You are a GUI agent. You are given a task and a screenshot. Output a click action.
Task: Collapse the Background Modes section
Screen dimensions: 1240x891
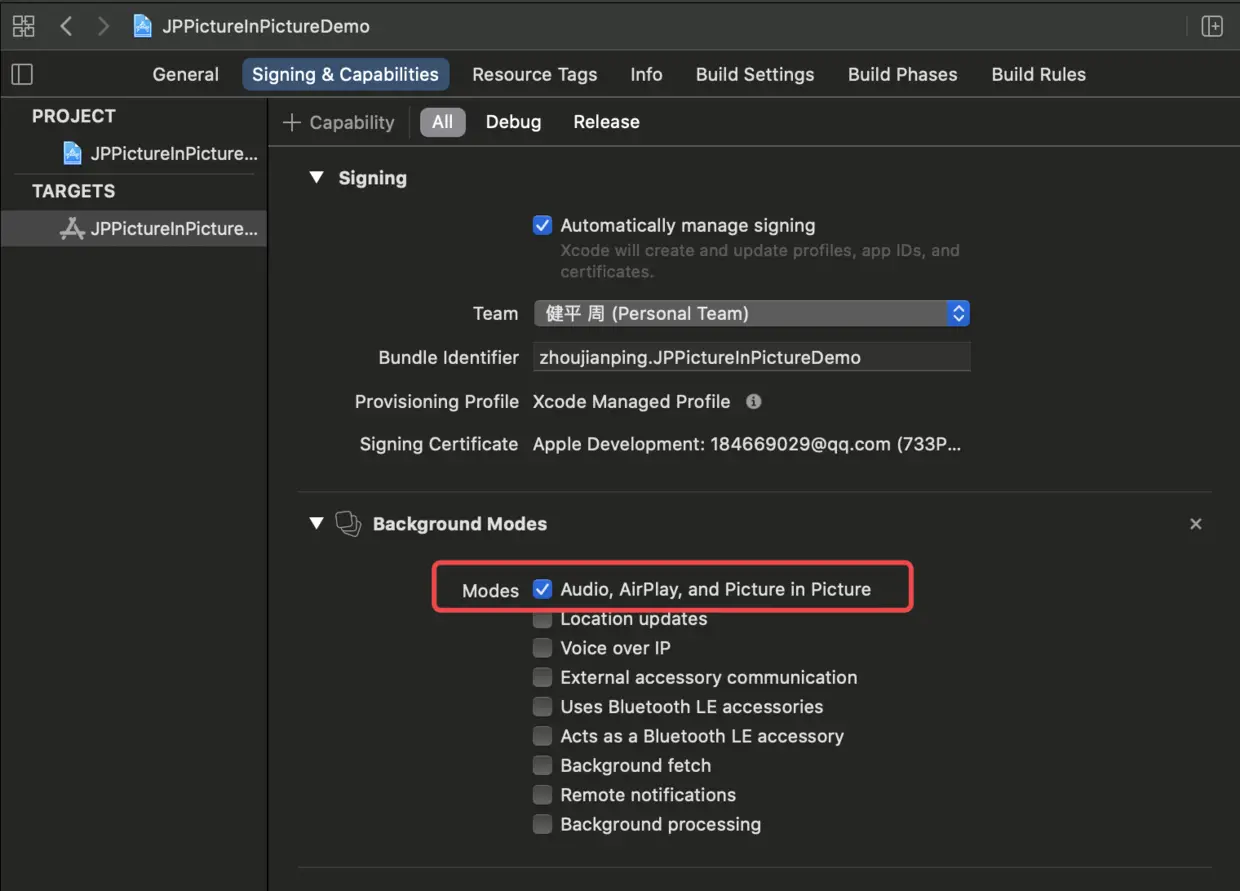317,524
